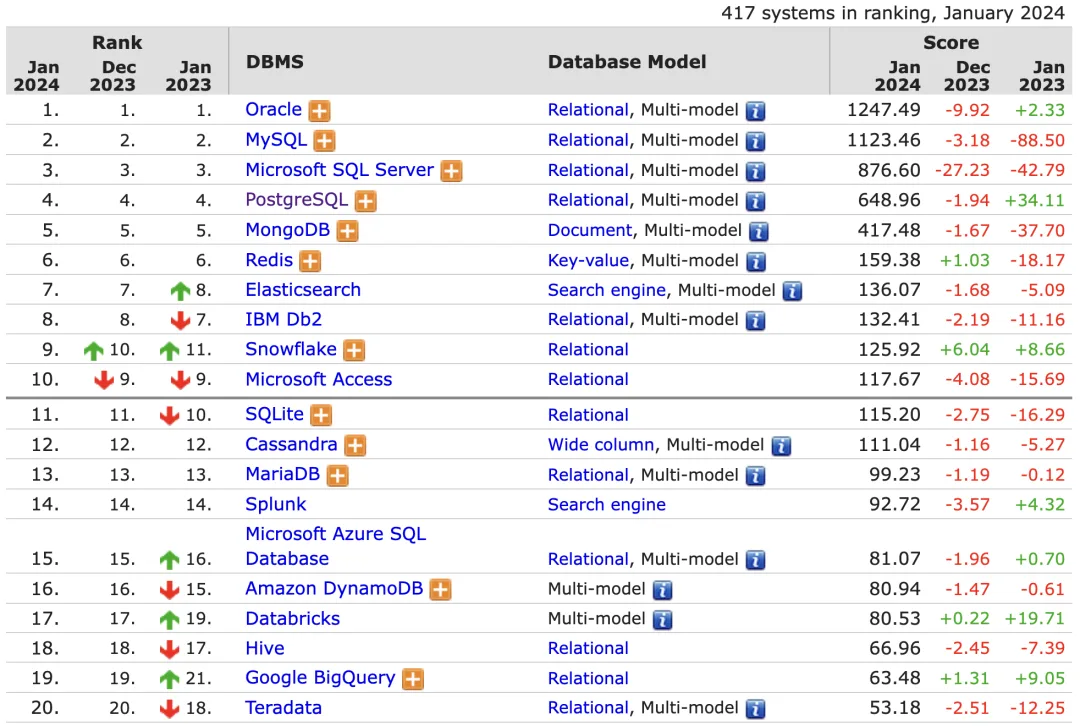This screenshot has width=1080, height=726.
Task: Open the info icon in the Elasticsearch row
Action: click(792, 291)
